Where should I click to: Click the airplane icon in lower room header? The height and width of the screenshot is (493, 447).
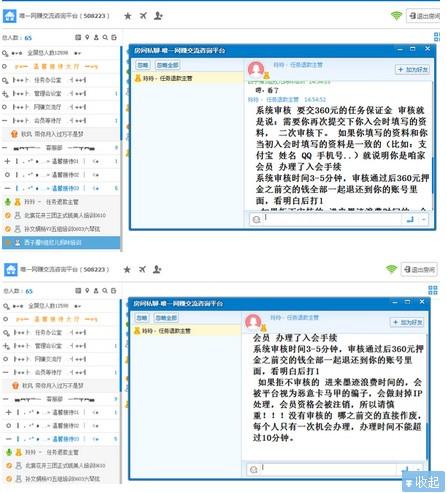click(x=142, y=269)
